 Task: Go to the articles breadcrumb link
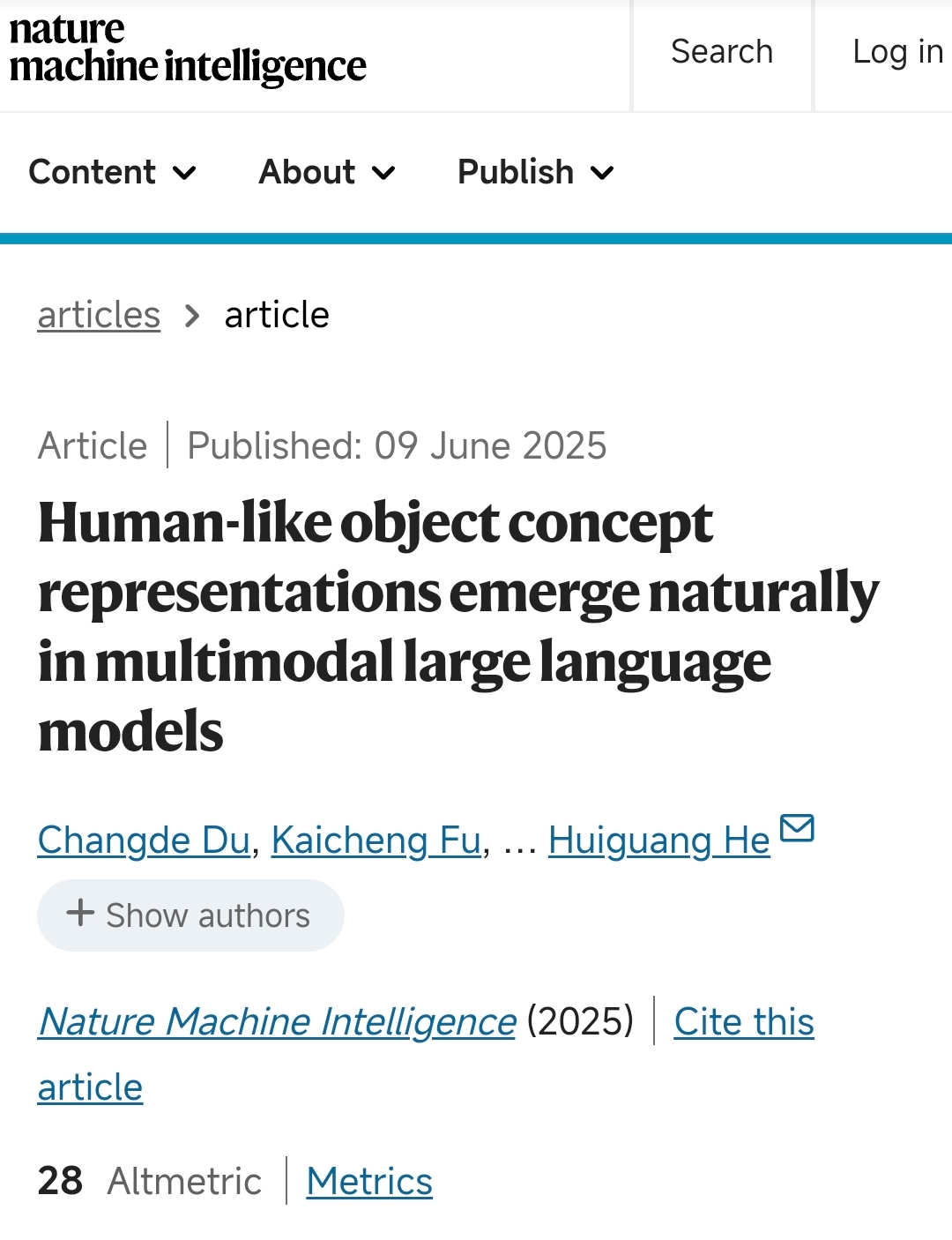(99, 315)
